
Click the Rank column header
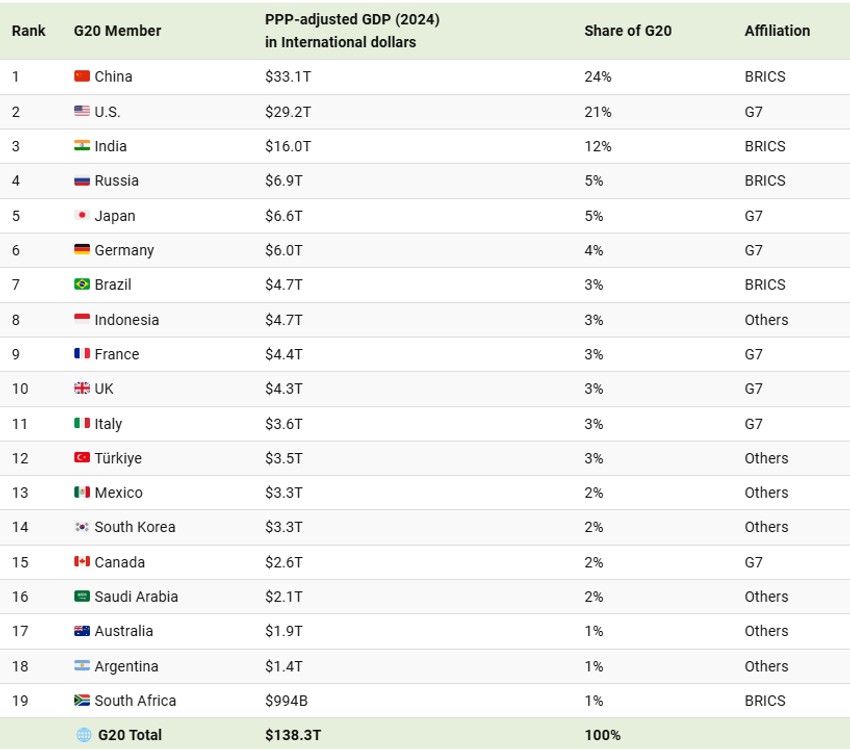tap(29, 31)
